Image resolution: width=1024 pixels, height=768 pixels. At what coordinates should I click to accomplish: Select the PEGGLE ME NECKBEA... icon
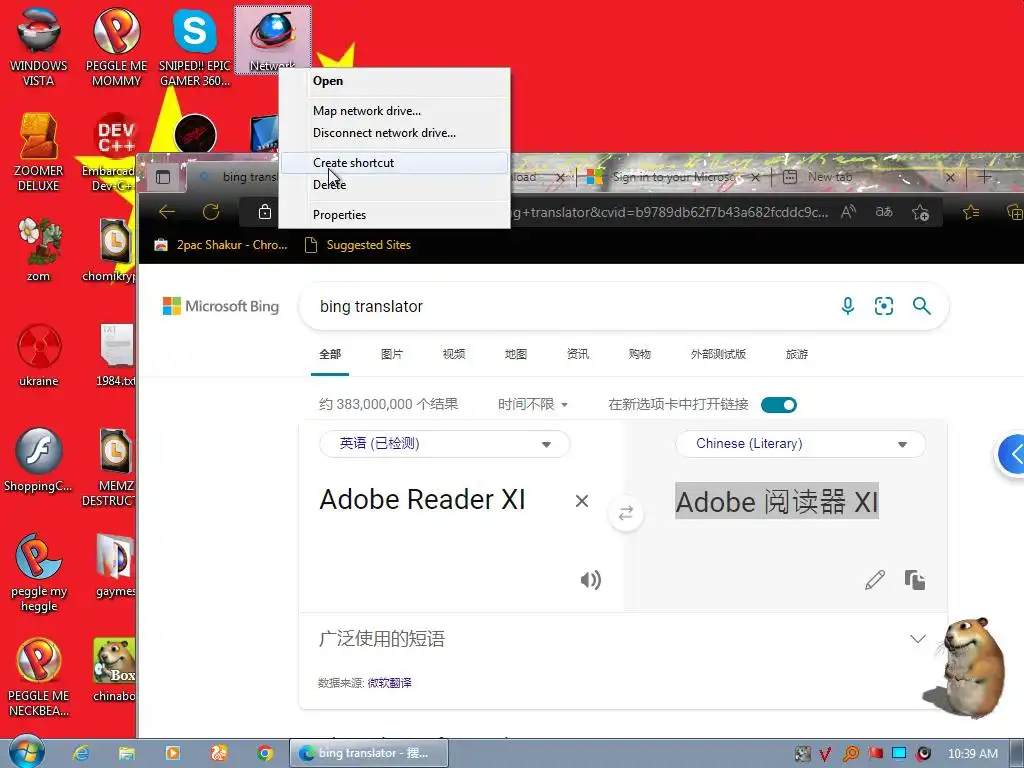pos(39,677)
